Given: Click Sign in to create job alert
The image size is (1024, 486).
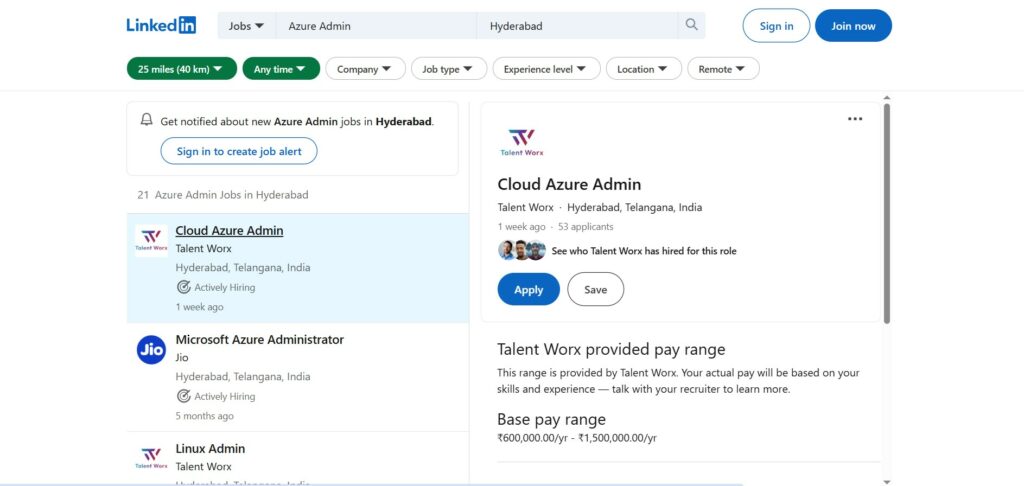Looking at the screenshot, I should [238, 151].
